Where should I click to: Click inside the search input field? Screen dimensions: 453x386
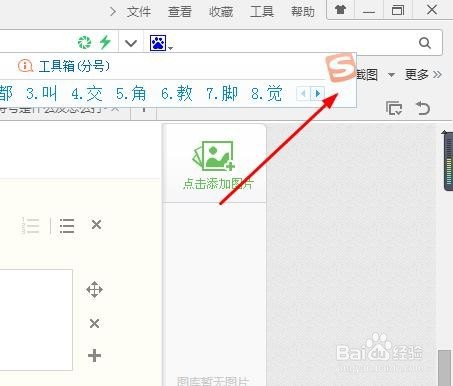pyautogui.click(x=293, y=43)
